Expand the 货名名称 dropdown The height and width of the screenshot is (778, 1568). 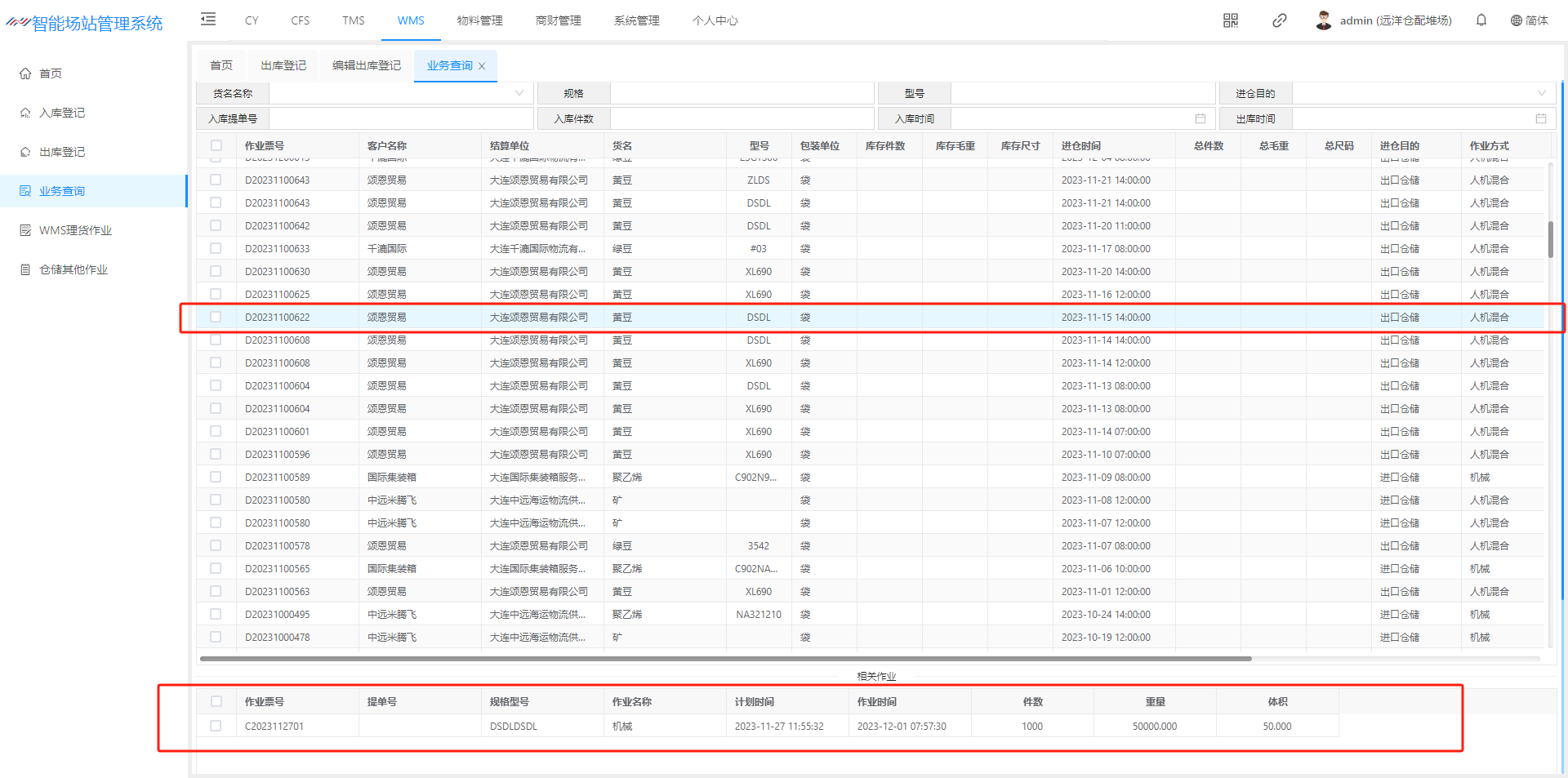[519, 93]
